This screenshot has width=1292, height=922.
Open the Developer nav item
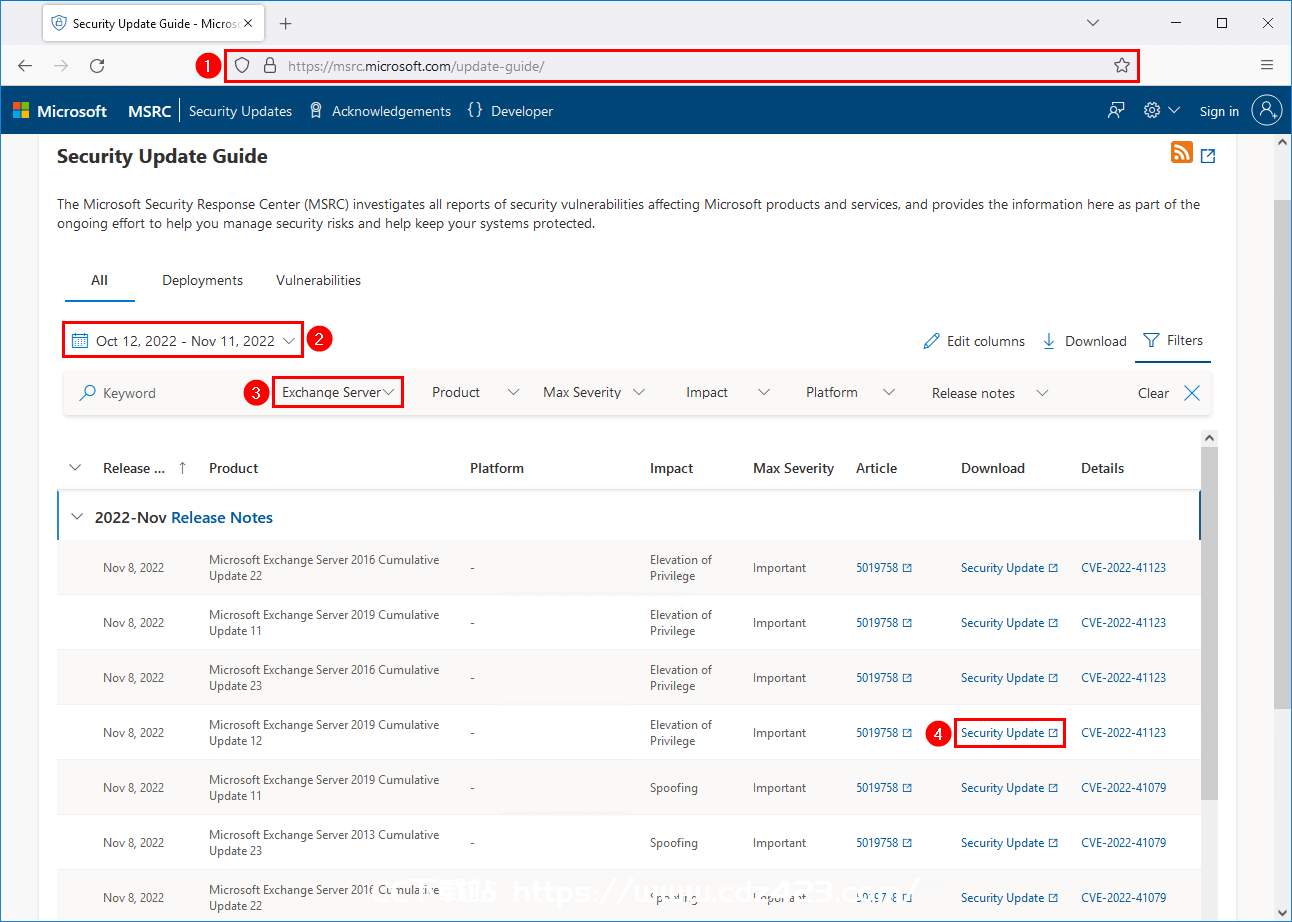510,111
